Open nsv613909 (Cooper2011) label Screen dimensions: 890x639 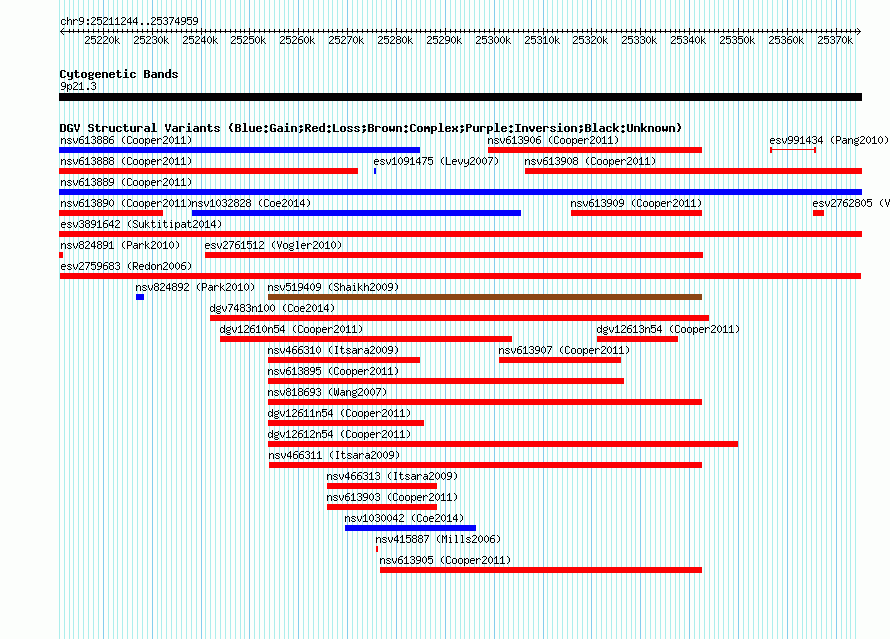[x=636, y=203]
